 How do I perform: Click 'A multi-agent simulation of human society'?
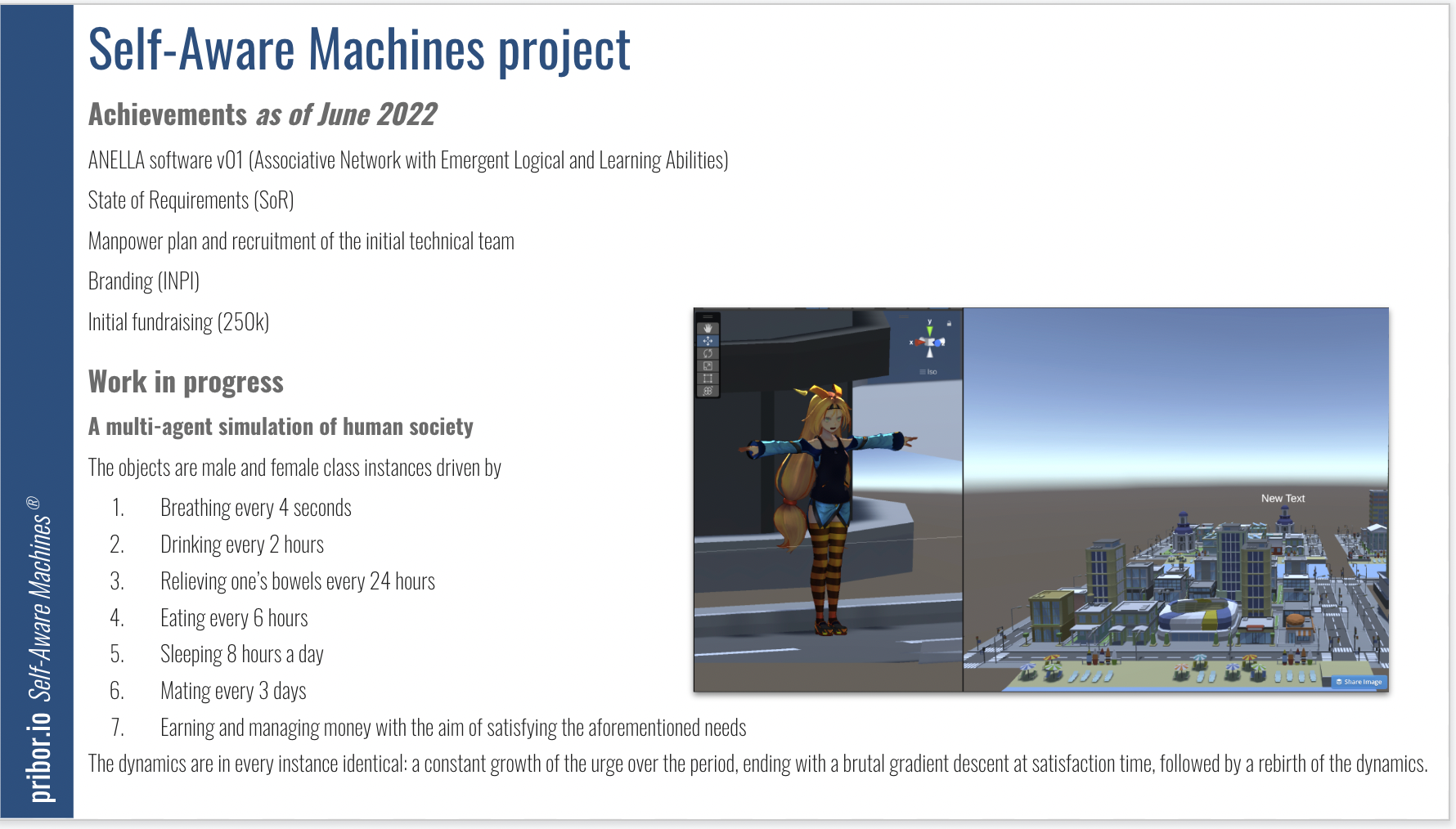click(x=281, y=427)
